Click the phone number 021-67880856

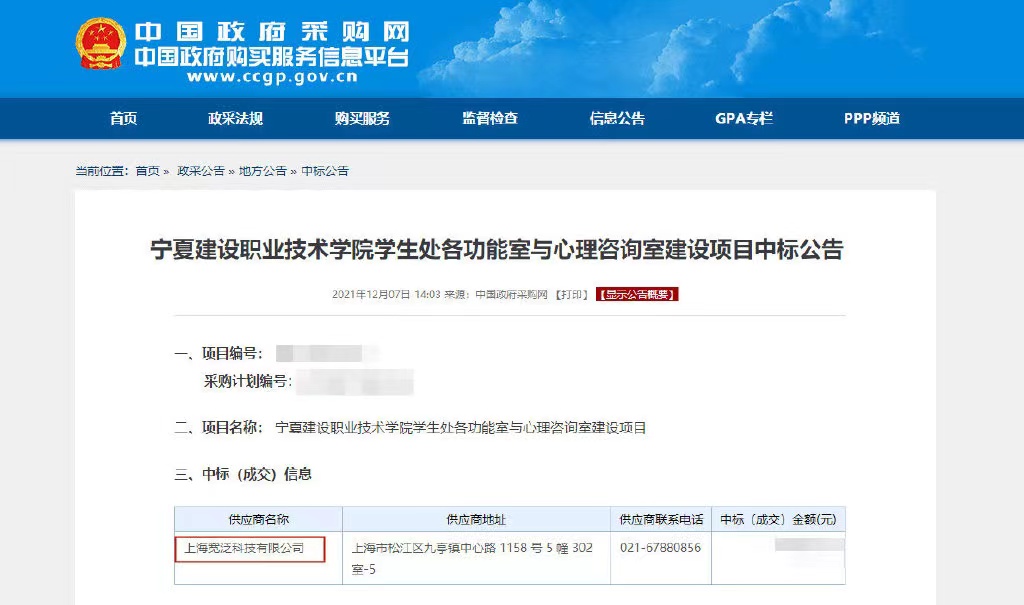coord(660,548)
